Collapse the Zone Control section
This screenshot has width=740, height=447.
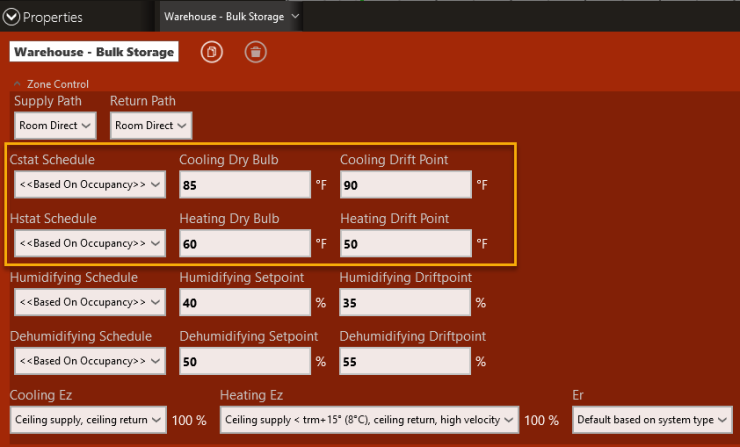point(17,84)
